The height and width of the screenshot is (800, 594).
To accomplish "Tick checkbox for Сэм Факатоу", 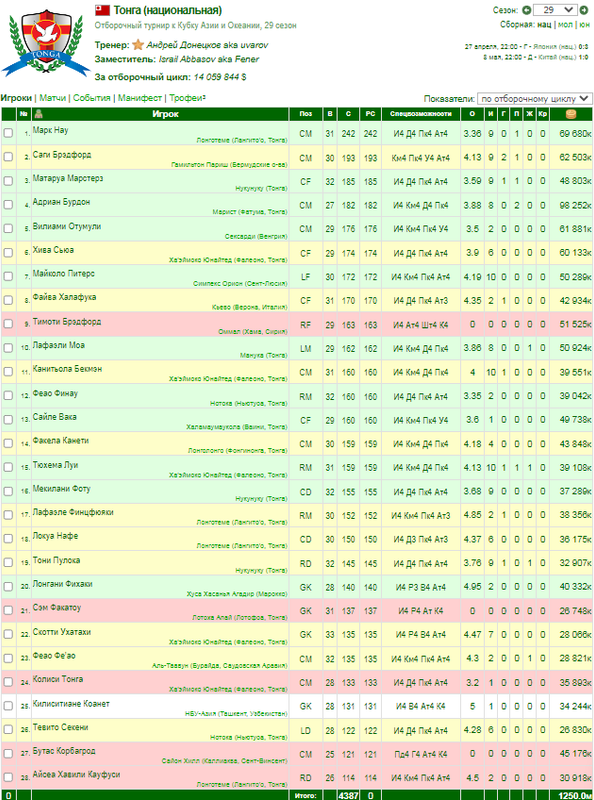I will (x=8, y=610).
